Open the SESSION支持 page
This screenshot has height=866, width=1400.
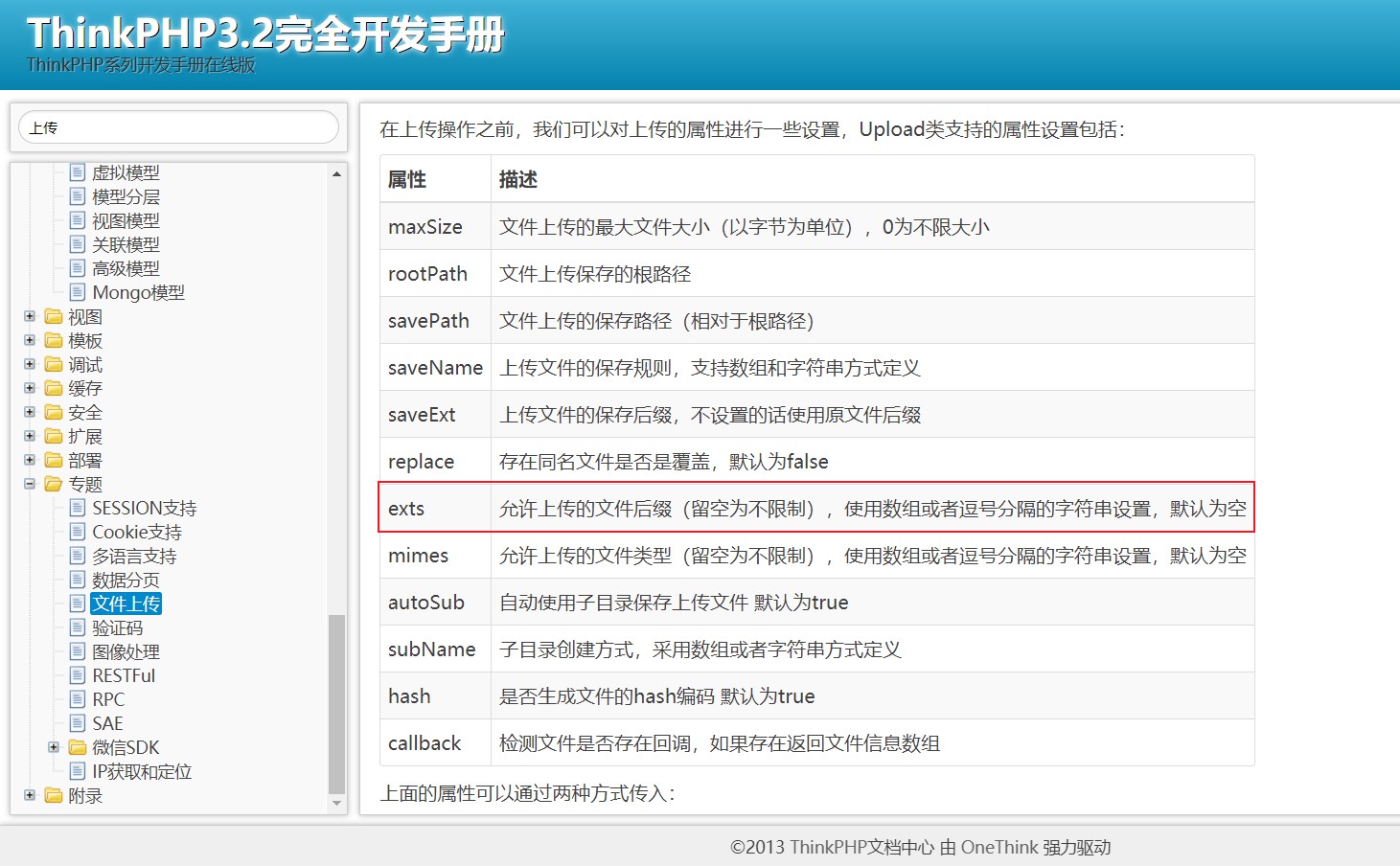[x=144, y=508]
